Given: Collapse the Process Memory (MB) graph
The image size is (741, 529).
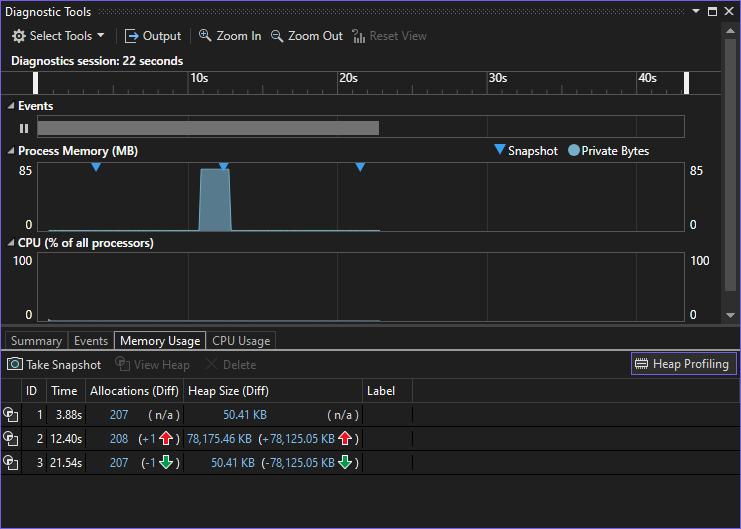Looking at the screenshot, I should click(10, 151).
